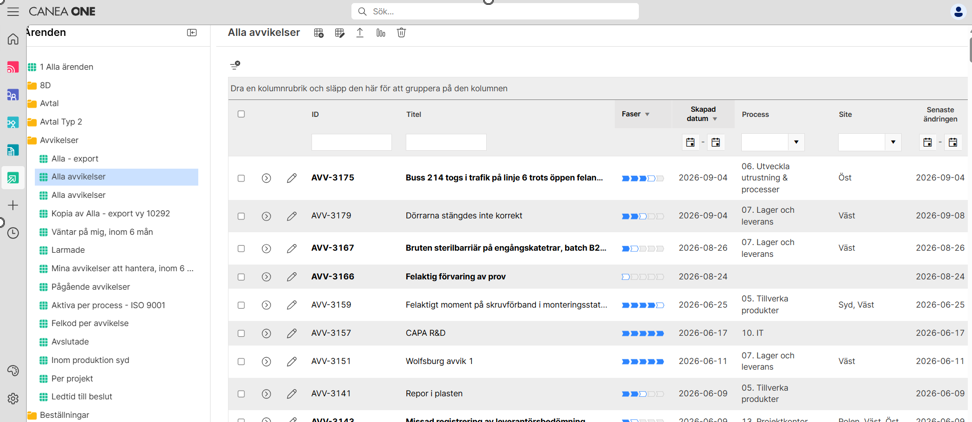Screen dimensions: 972x422
Task: Open the chart statistics icon
Action: point(381,33)
